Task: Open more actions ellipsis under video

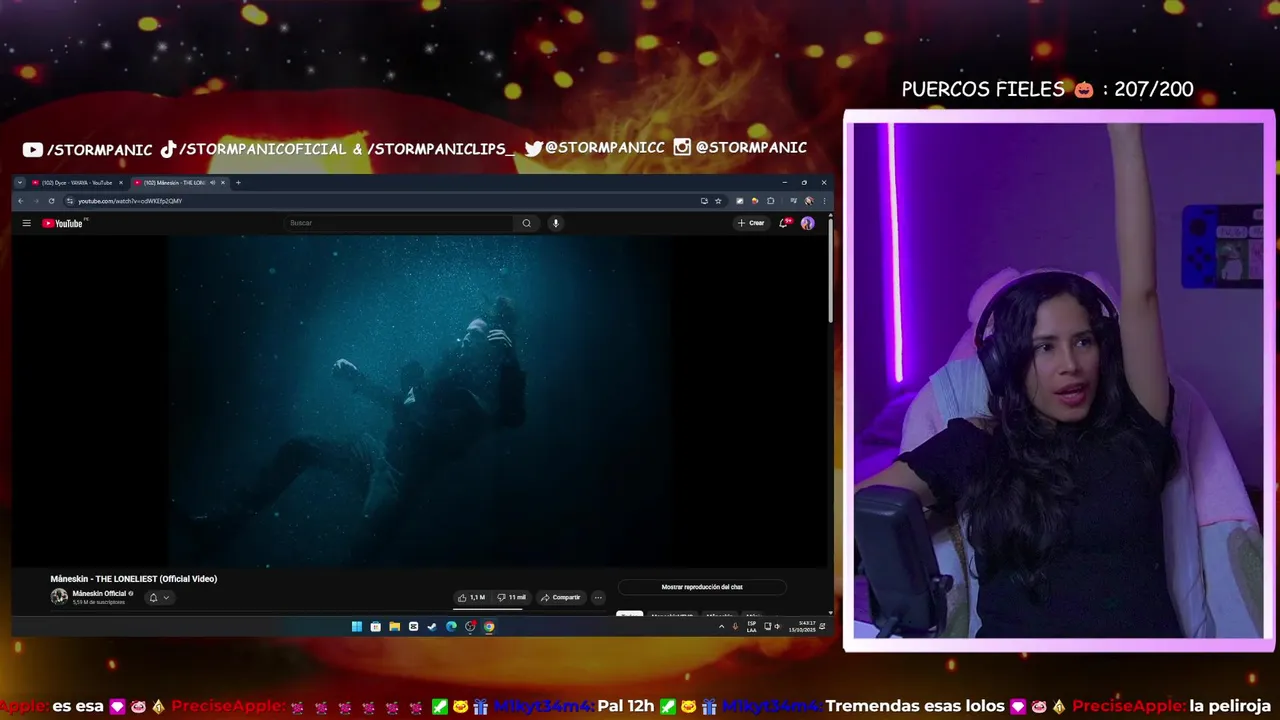Action: point(598,597)
